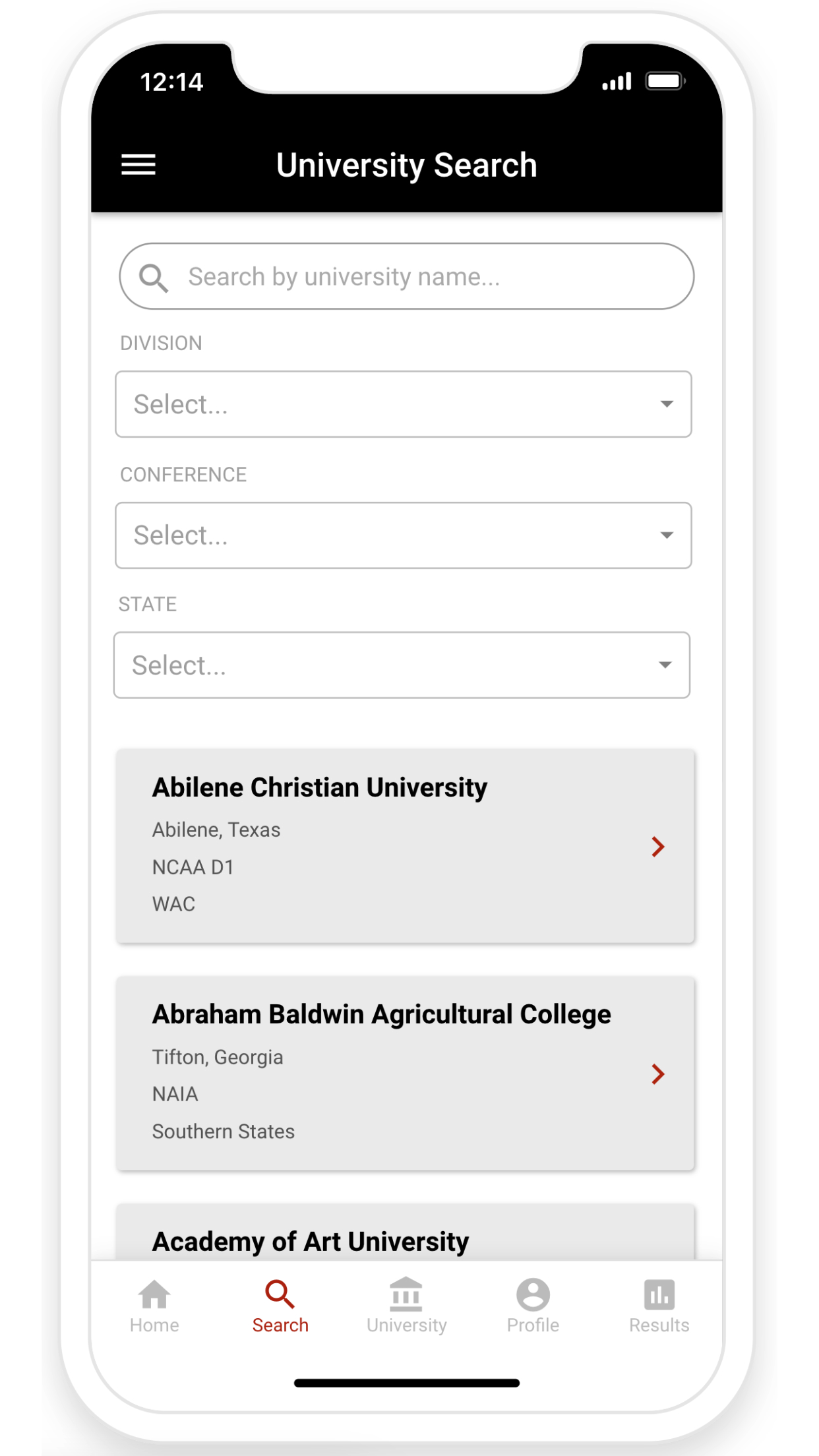Focus the university name search field
The image size is (819, 1456).
click(x=422, y=277)
